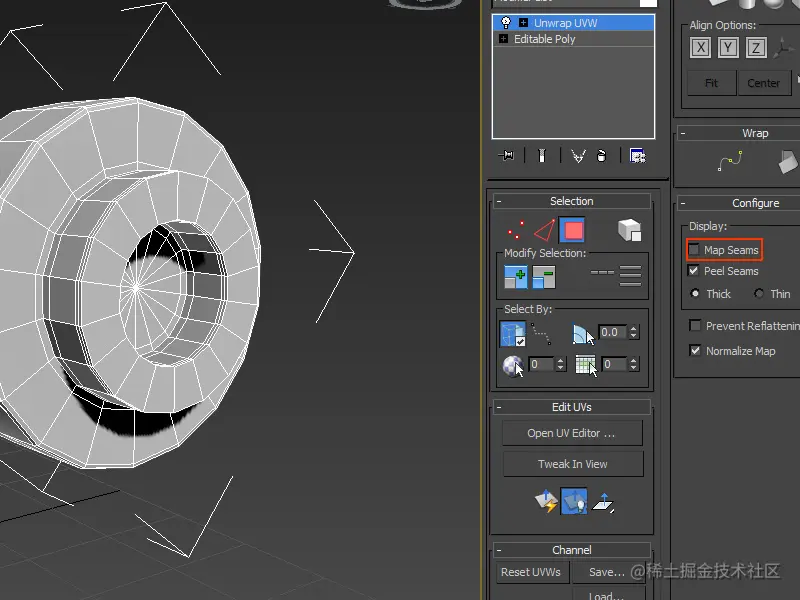Click Load... button in Channel

click(607, 595)
